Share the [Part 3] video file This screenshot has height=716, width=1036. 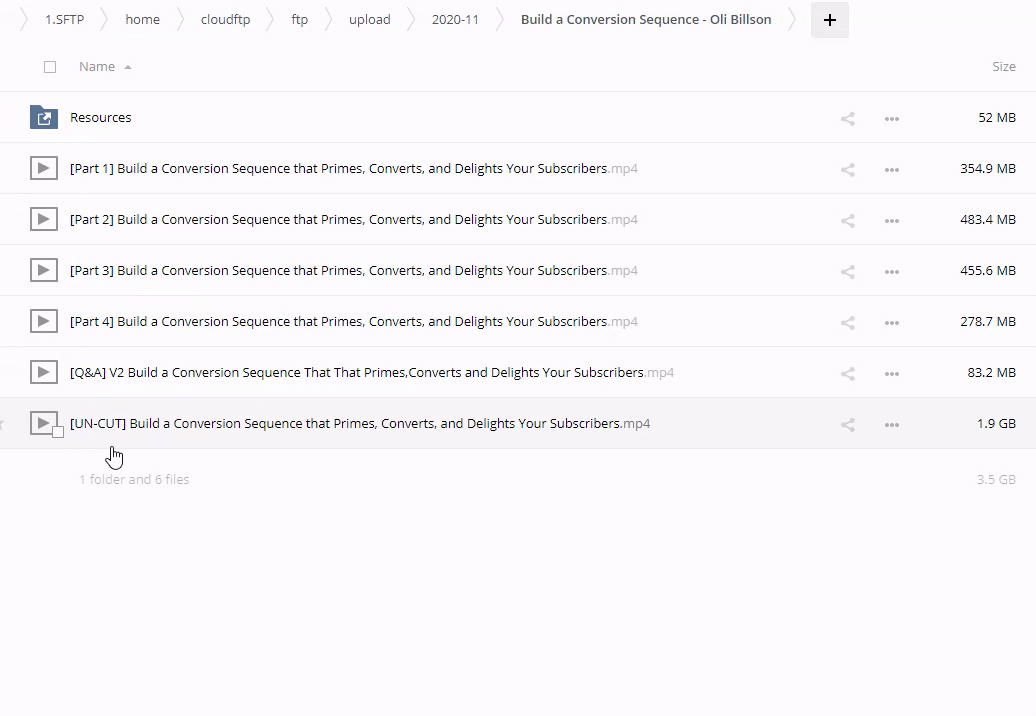pos(847,271)
